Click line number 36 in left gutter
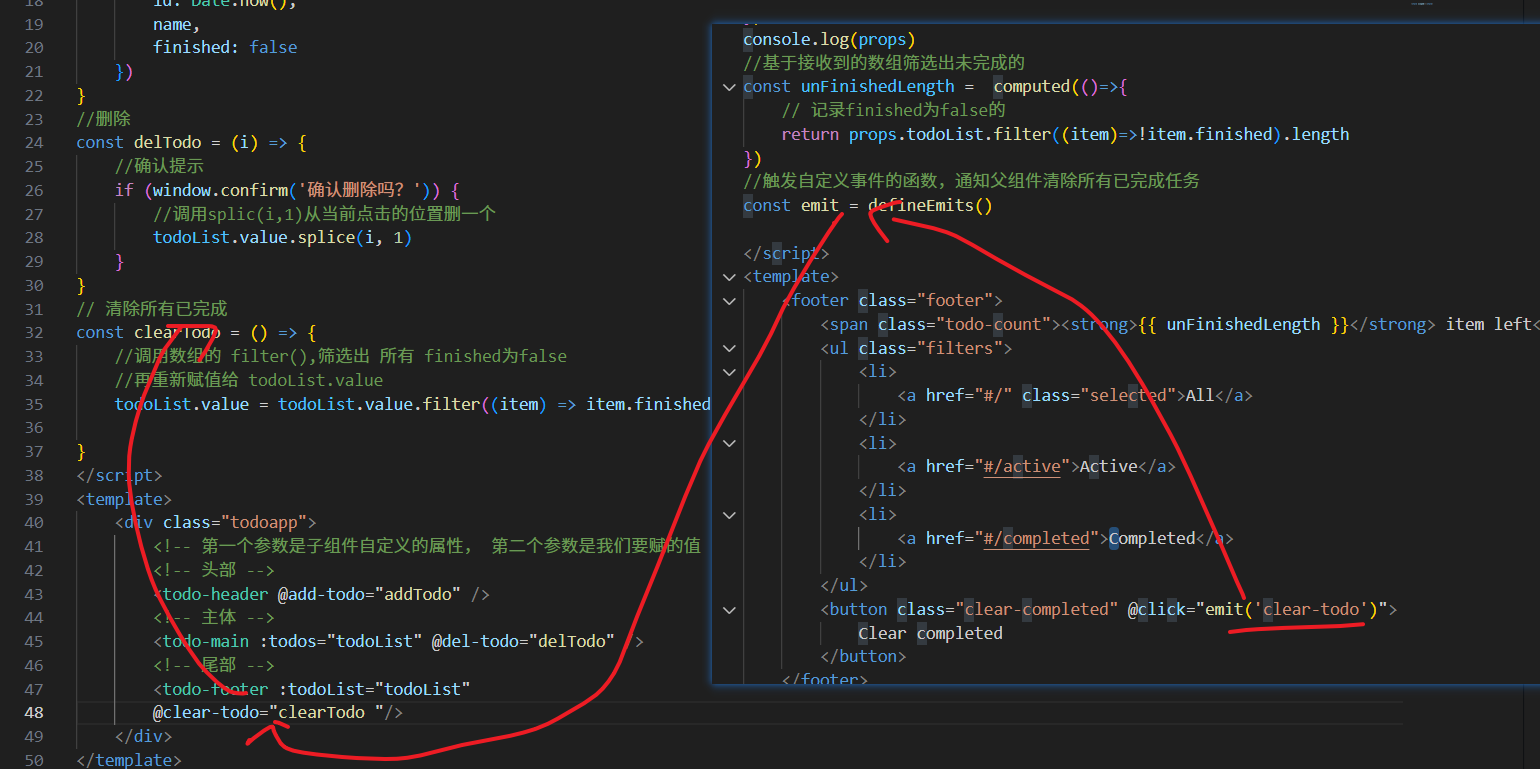This screenshot has width=1540, height=769. [34, 427]
